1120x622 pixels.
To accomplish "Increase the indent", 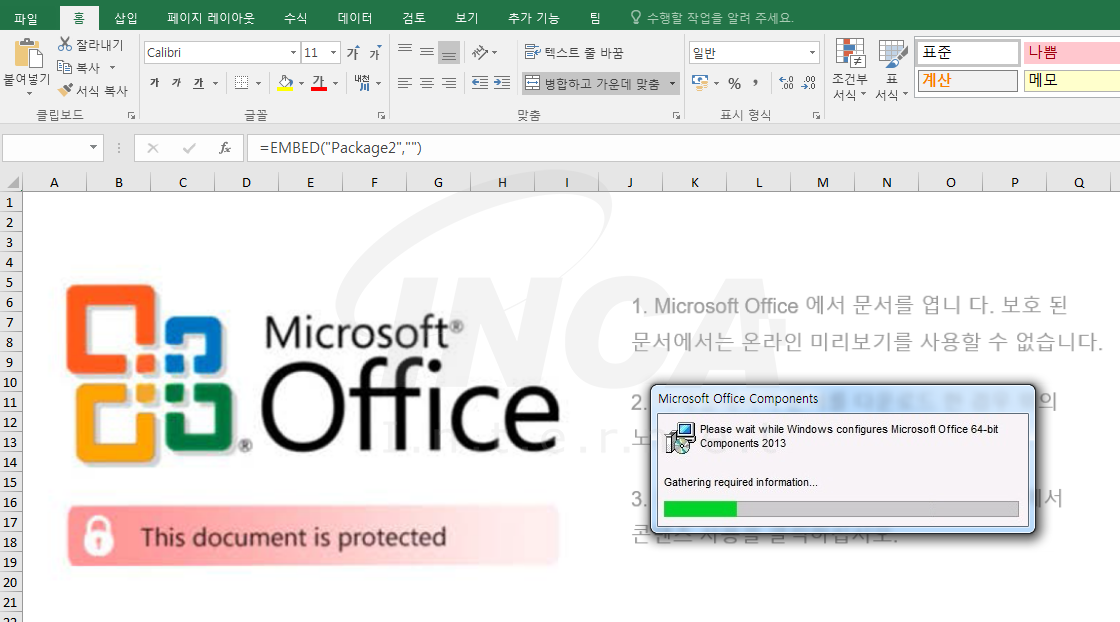I will (502, 83).
